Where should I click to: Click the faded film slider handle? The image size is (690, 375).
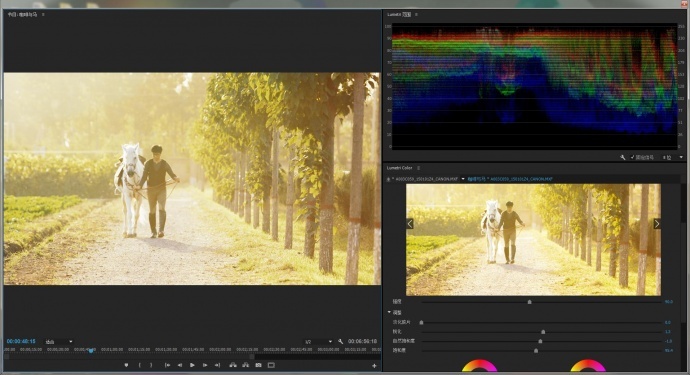tap(421, 323)
